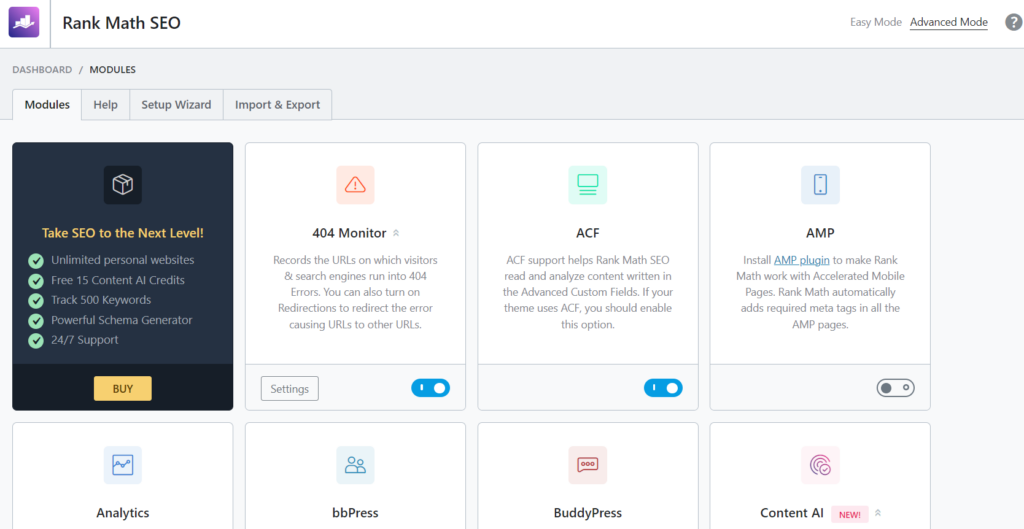
Task: Switch to Easy Mode
Action: (876, 22)
